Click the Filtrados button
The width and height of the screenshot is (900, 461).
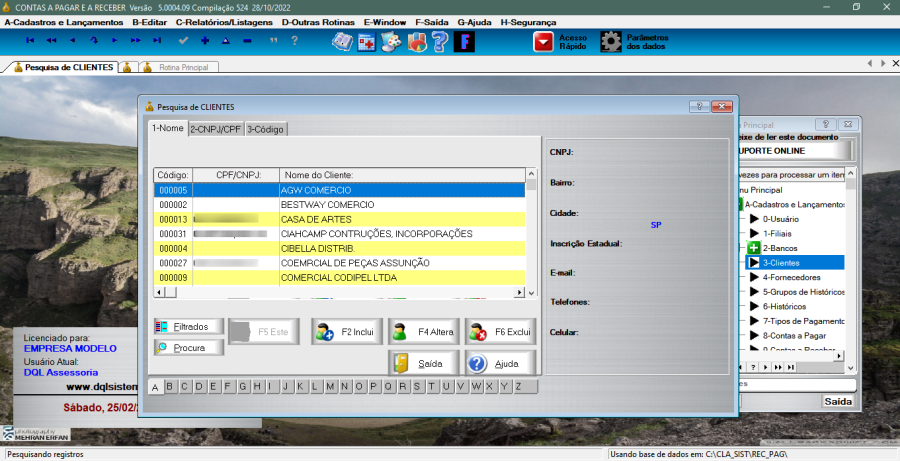(x=189, y=327)
